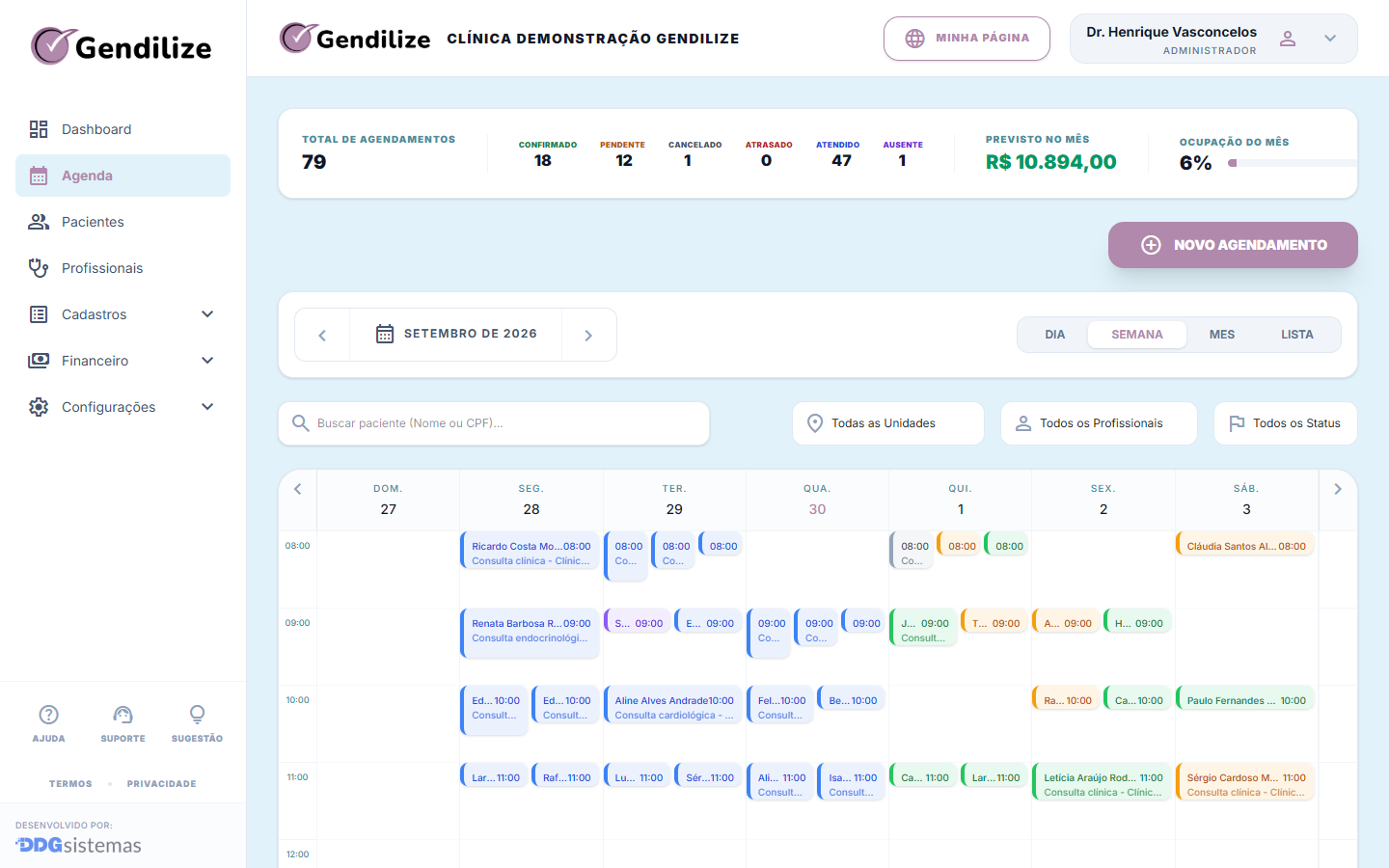Select the SEG. 28 day header

point(531,500)
